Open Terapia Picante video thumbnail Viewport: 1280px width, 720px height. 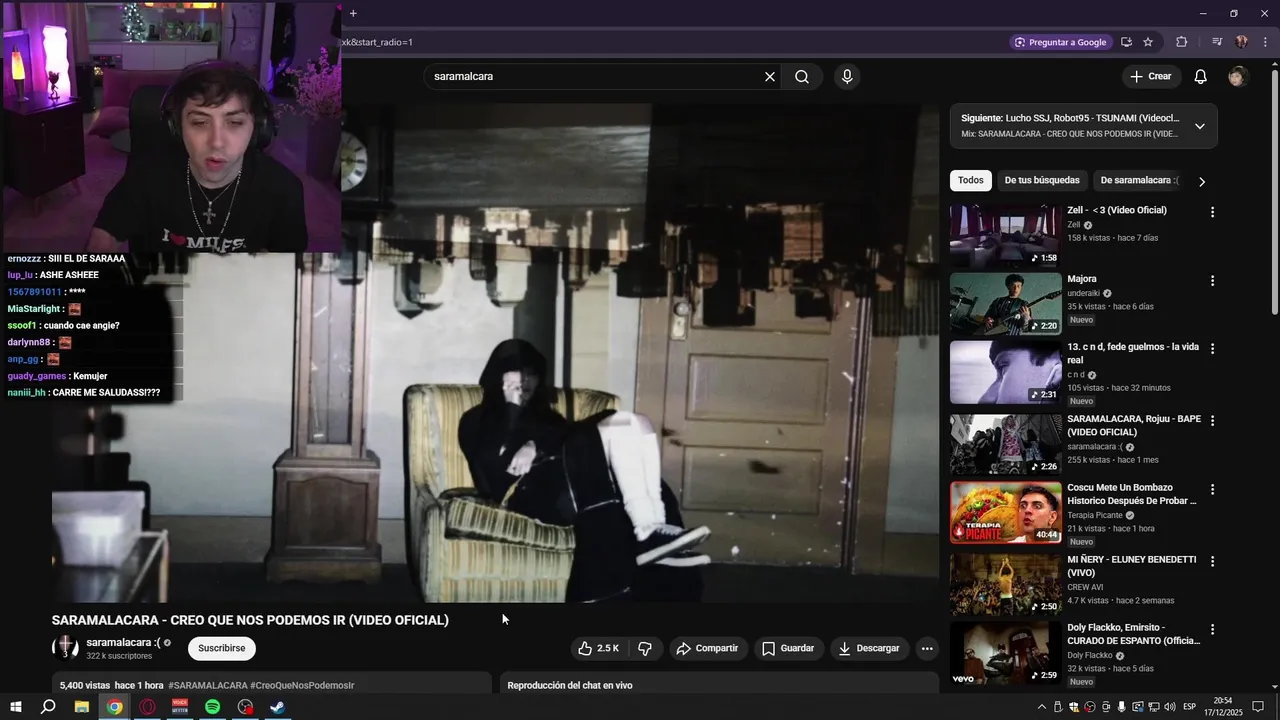1005,513
